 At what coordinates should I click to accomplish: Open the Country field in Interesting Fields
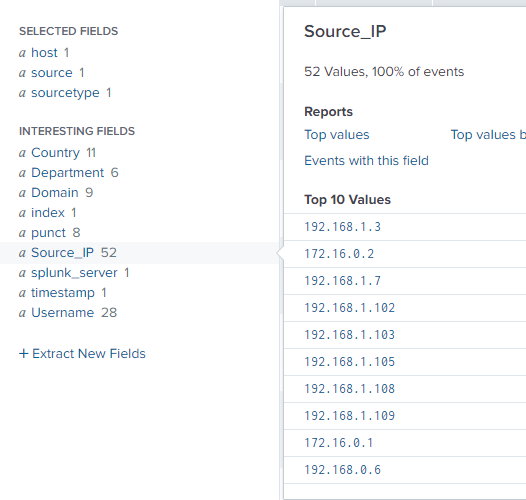55,153
